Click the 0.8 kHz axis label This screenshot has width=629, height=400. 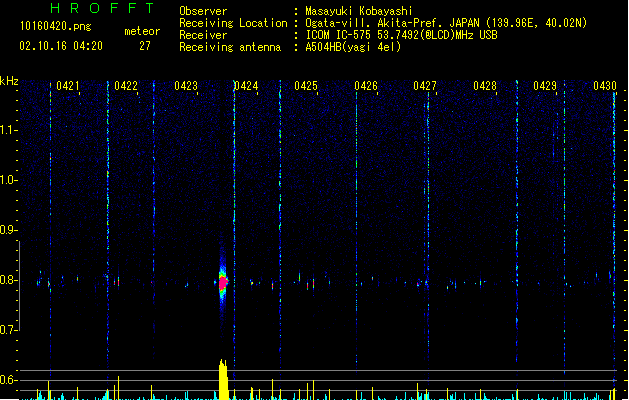pos(8,280)
